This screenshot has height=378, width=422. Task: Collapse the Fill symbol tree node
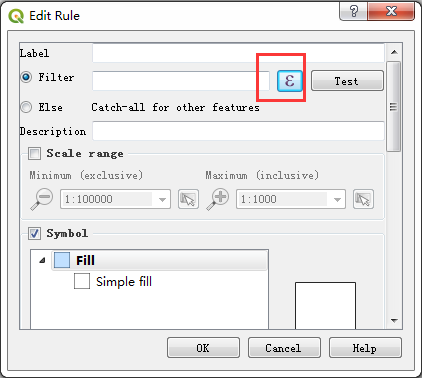click(x=42, y=260)
